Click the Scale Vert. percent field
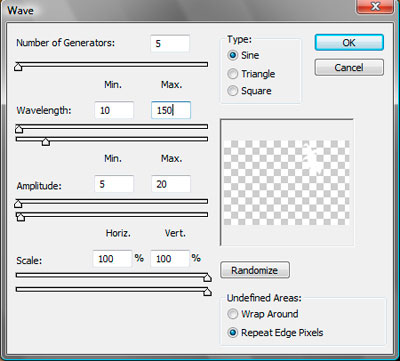This screenshot has height=361, width=400. pyautogui.click(x=170, y=259)
